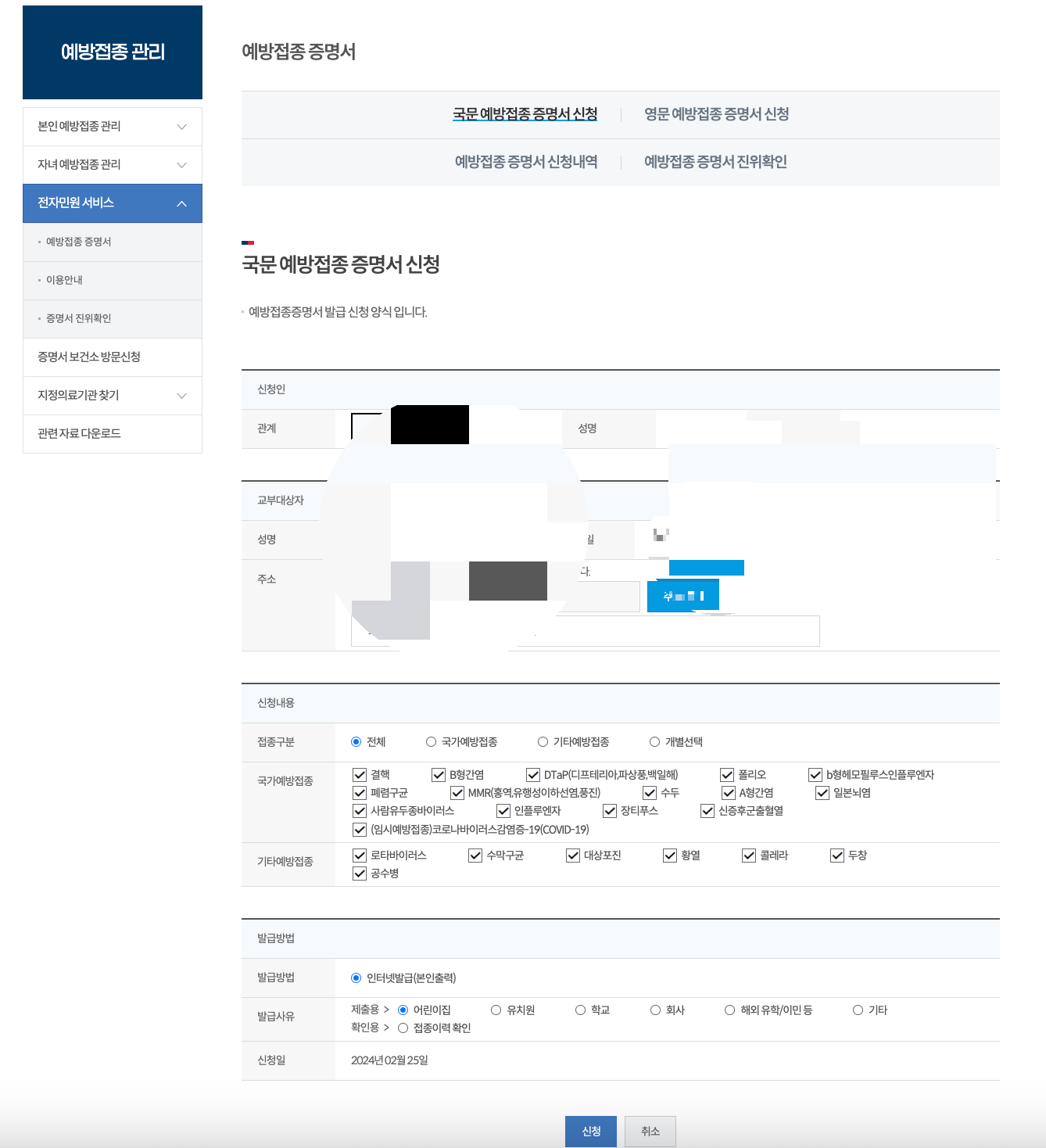Select 학교 as the submission purpose

coord(581,1010)
